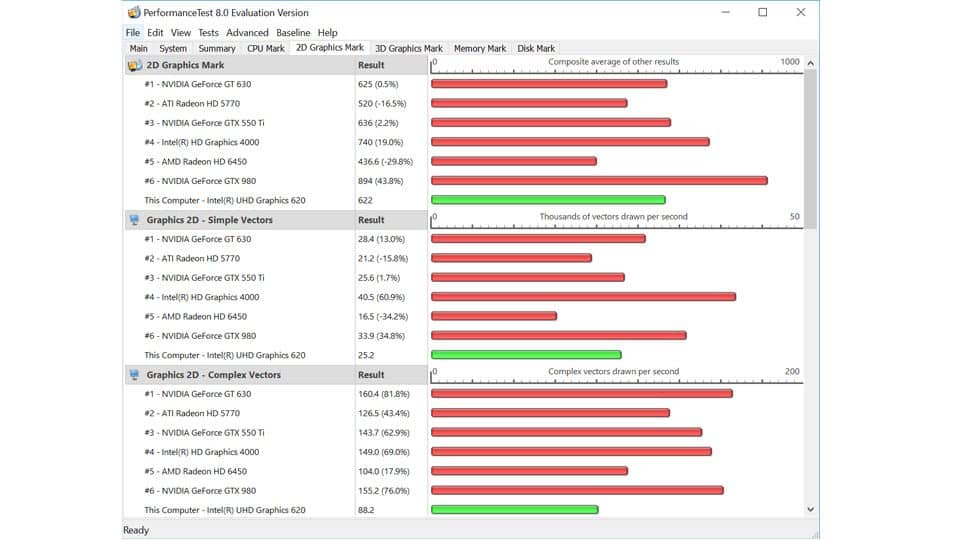The height and width of the screenshot is (540, 960).
Task: Select the 2D Graphics Mark tab
Action: tap(330, 48)
